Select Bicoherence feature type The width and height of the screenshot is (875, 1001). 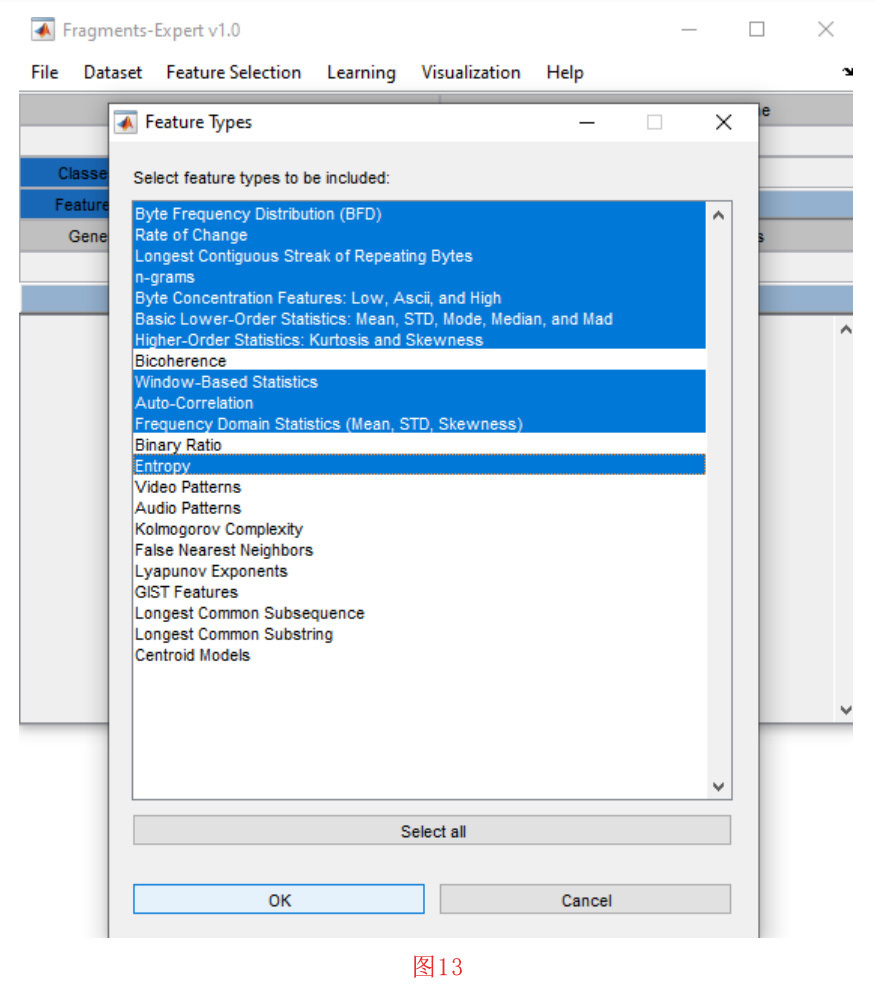click(181, 361)
